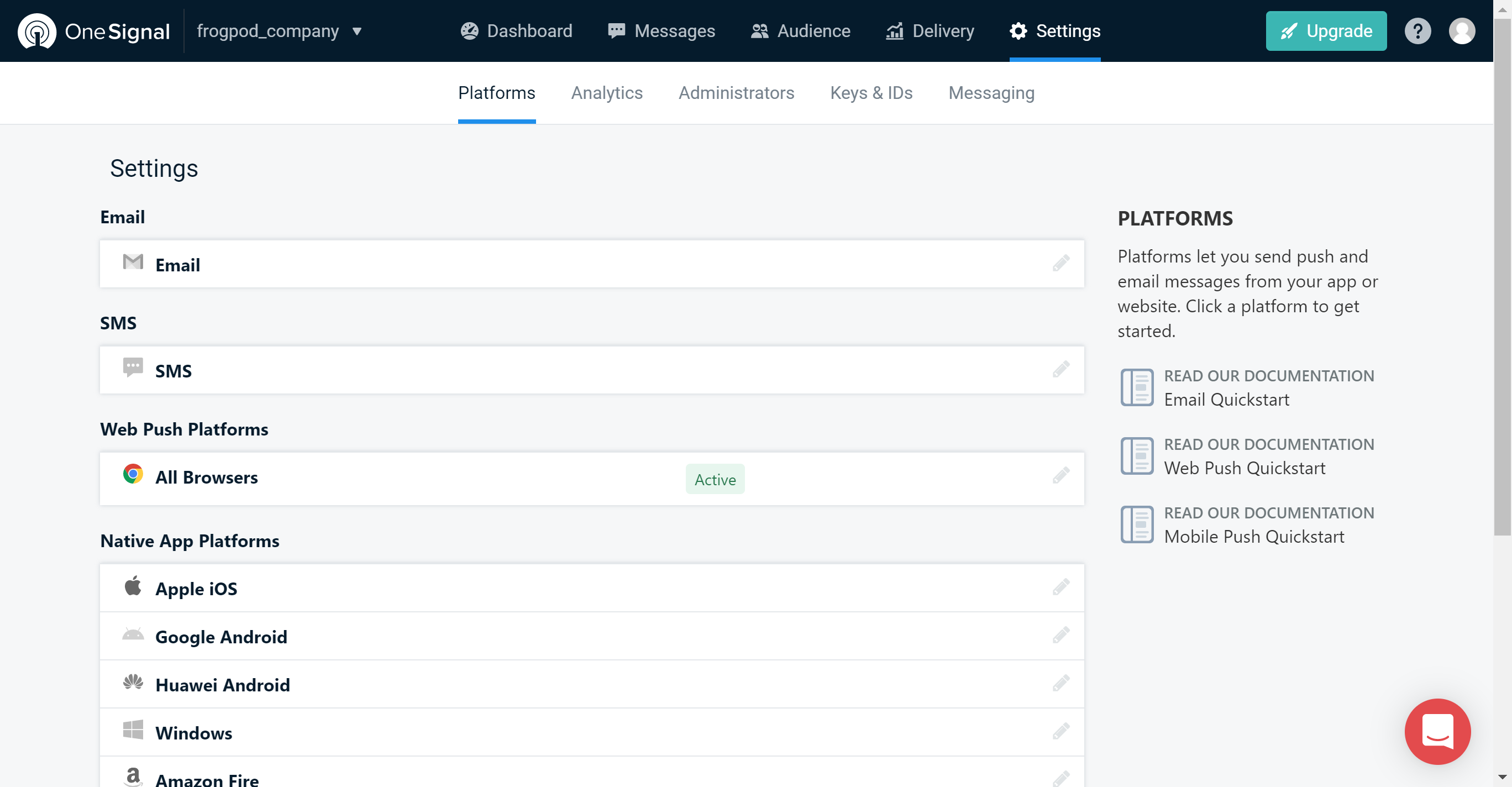Go to the Dashboard menu
The image size is (1512, 787).
(516, 31)
